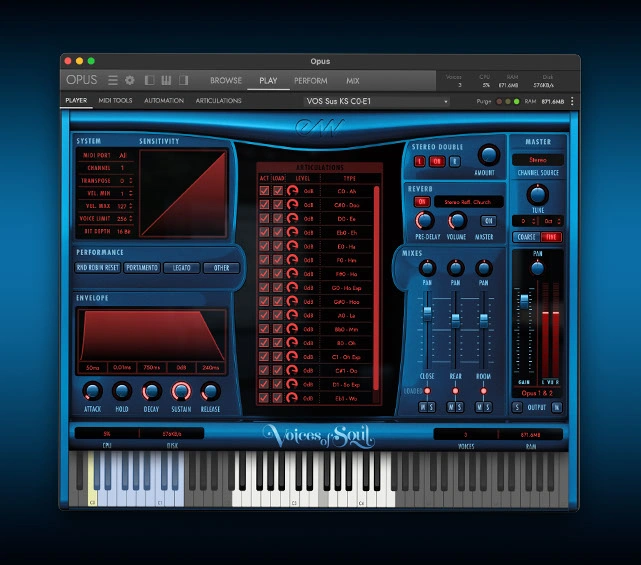Click the Close mix Pan knob

pyautogui.click(x=427, y=268)
